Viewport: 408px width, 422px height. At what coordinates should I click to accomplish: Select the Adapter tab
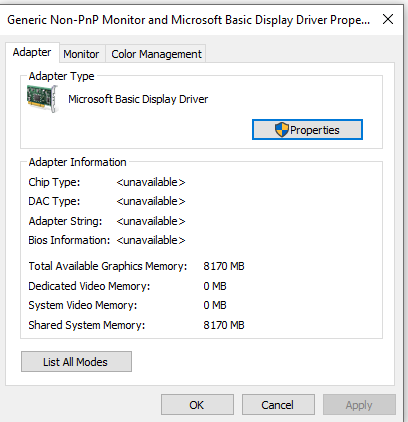[32, 52]
